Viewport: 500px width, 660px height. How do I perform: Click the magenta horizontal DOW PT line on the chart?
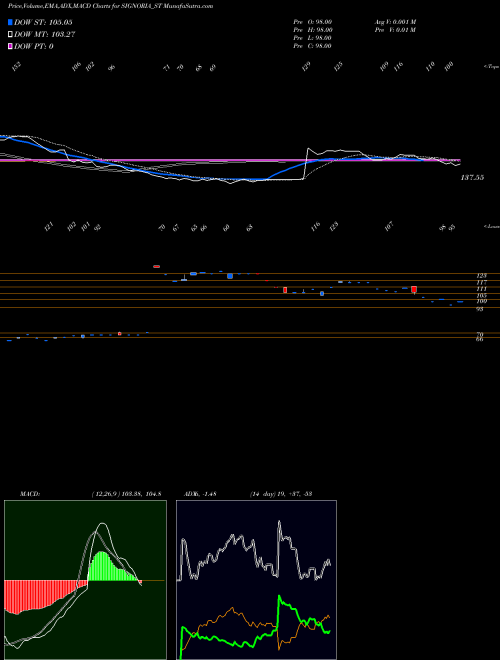231,160
